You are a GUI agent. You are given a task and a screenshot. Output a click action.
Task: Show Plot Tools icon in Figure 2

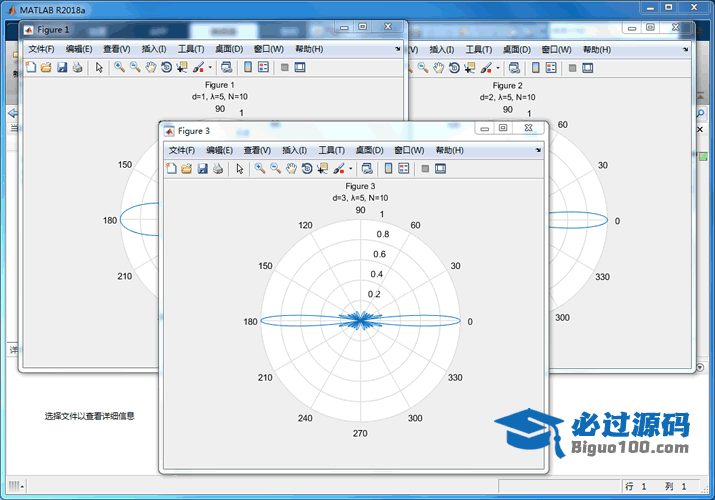point(588,68)
